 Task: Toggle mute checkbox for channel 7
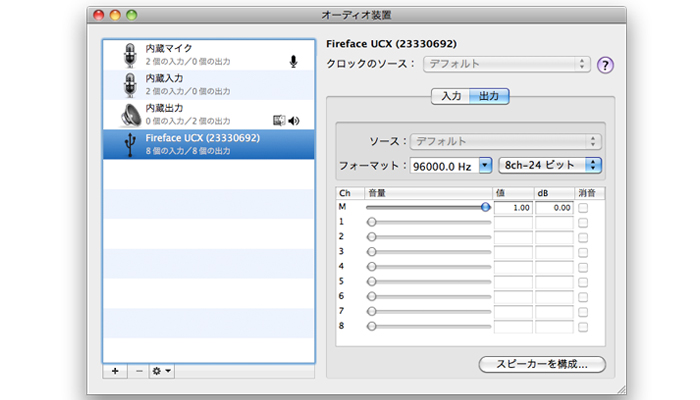[583, 312]
